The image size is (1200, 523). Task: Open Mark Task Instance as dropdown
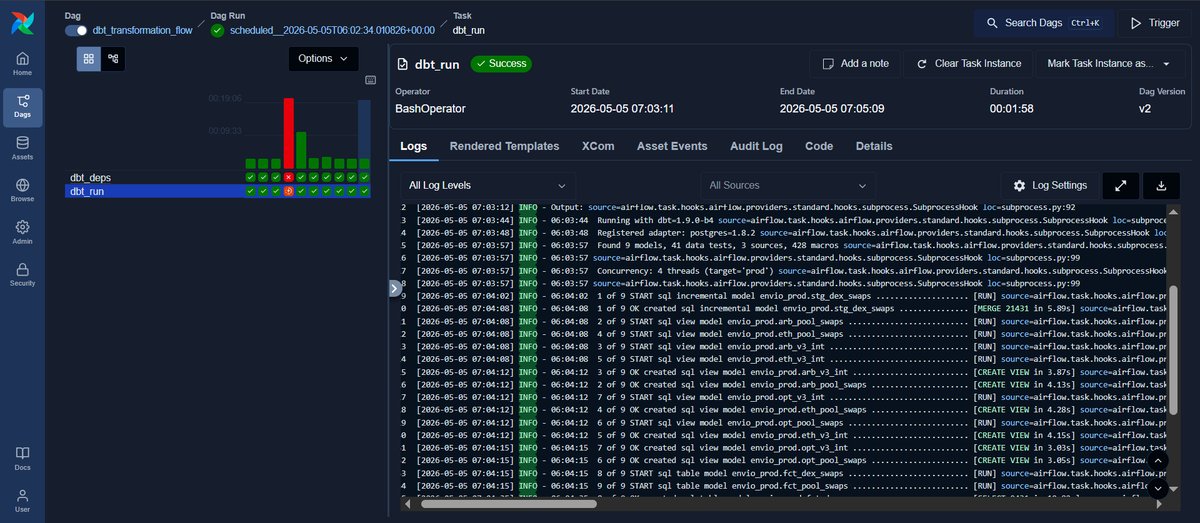(x=1108, y=63)
